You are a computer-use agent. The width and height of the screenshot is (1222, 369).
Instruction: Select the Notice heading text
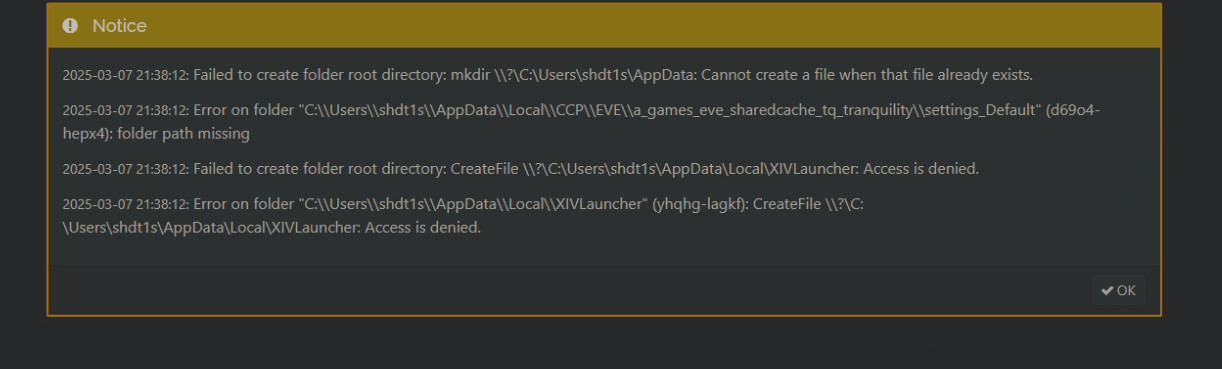pos(119,26)
